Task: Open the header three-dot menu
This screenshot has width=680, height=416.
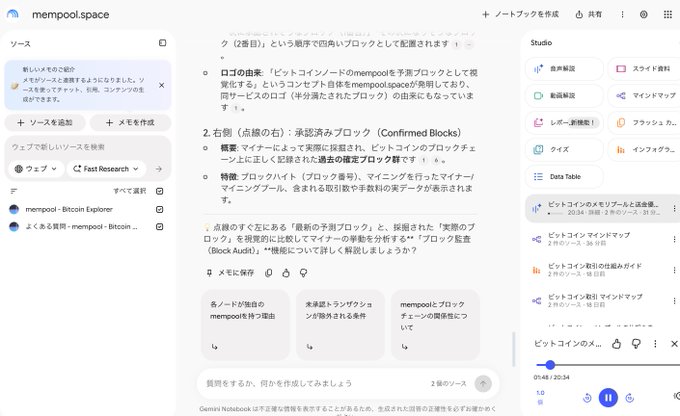Action: [622, 14]
